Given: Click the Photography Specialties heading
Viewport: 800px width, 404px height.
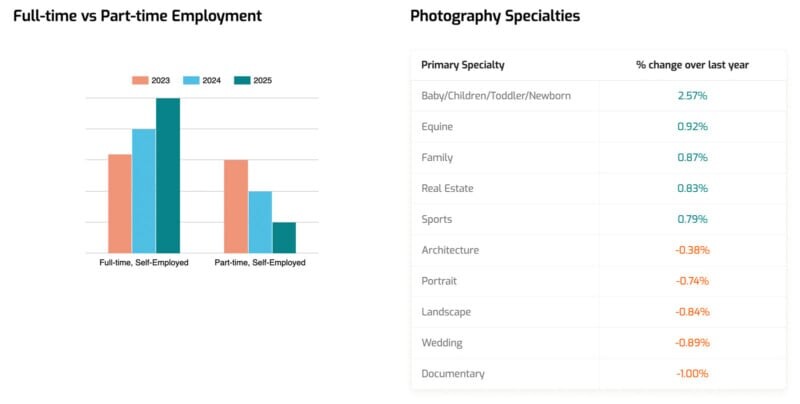Looking at the screenshot, I should (x=494, y=16).
